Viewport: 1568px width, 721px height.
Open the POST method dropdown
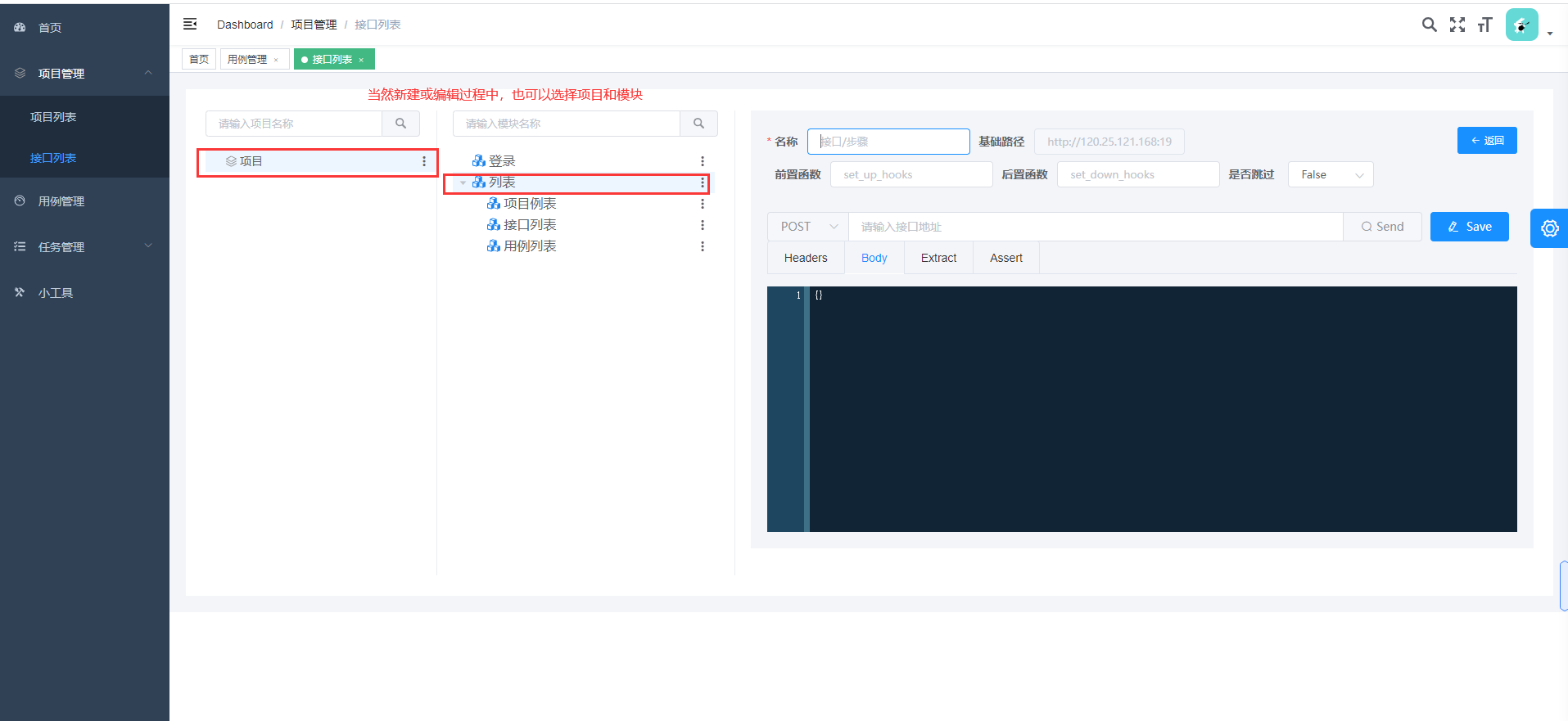coord(808,227)
